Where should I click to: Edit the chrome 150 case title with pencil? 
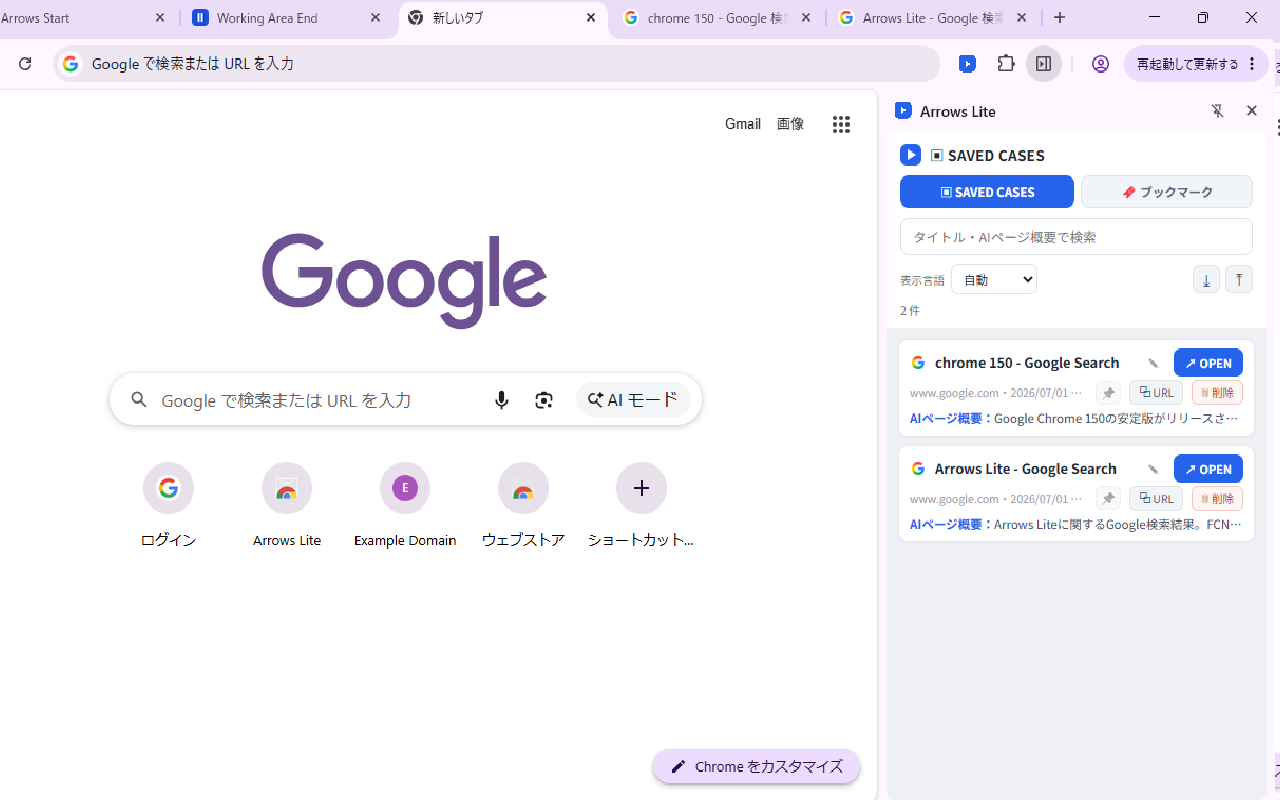(1153, 364)
